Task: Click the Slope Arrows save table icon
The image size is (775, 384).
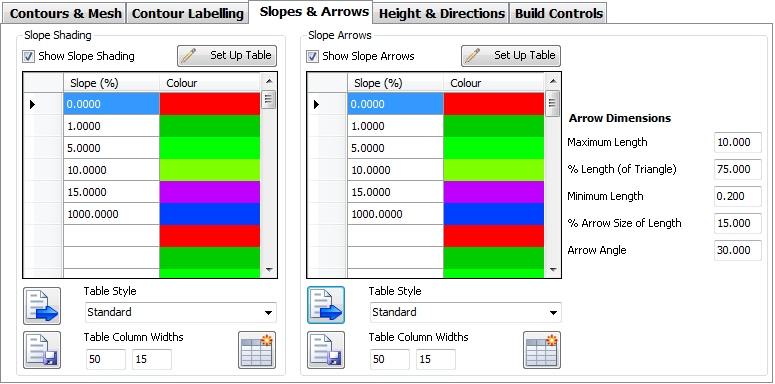Action: click(326, 350)
